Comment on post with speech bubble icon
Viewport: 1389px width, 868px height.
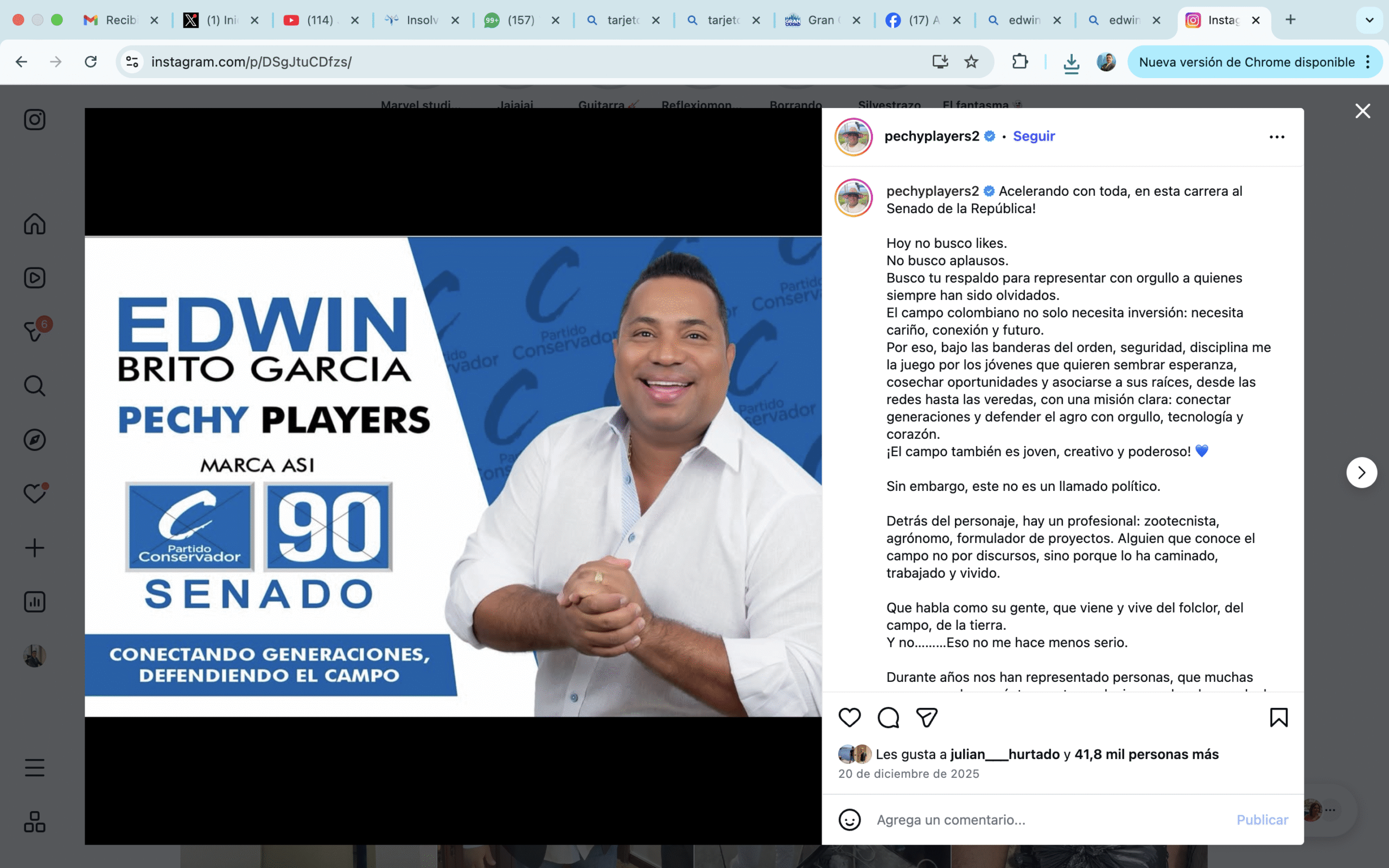(888, 718)
